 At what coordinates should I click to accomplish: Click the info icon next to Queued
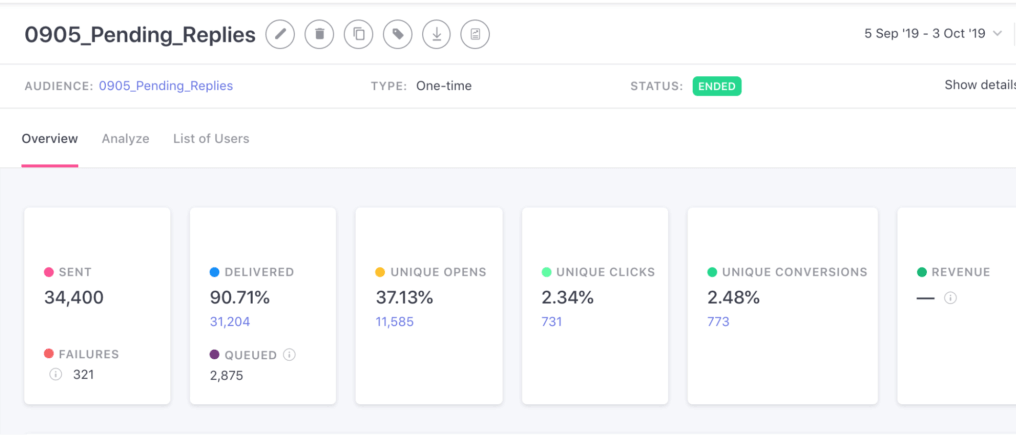point(289,354)
